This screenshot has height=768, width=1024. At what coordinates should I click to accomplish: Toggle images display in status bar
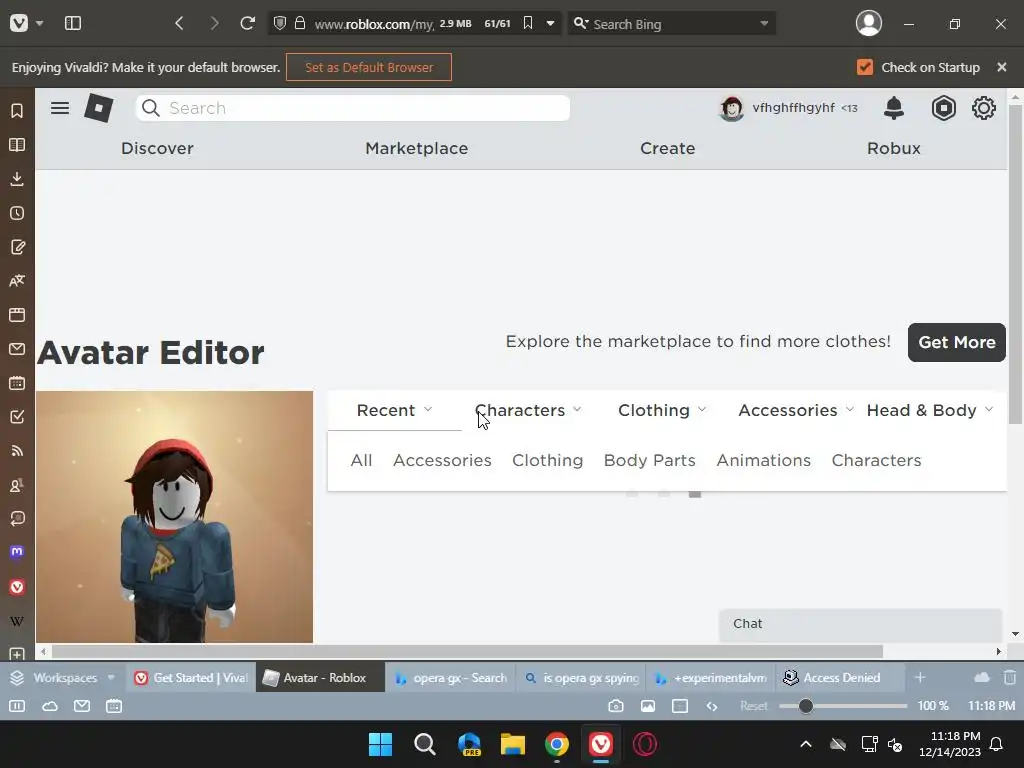tap(648, 706)
